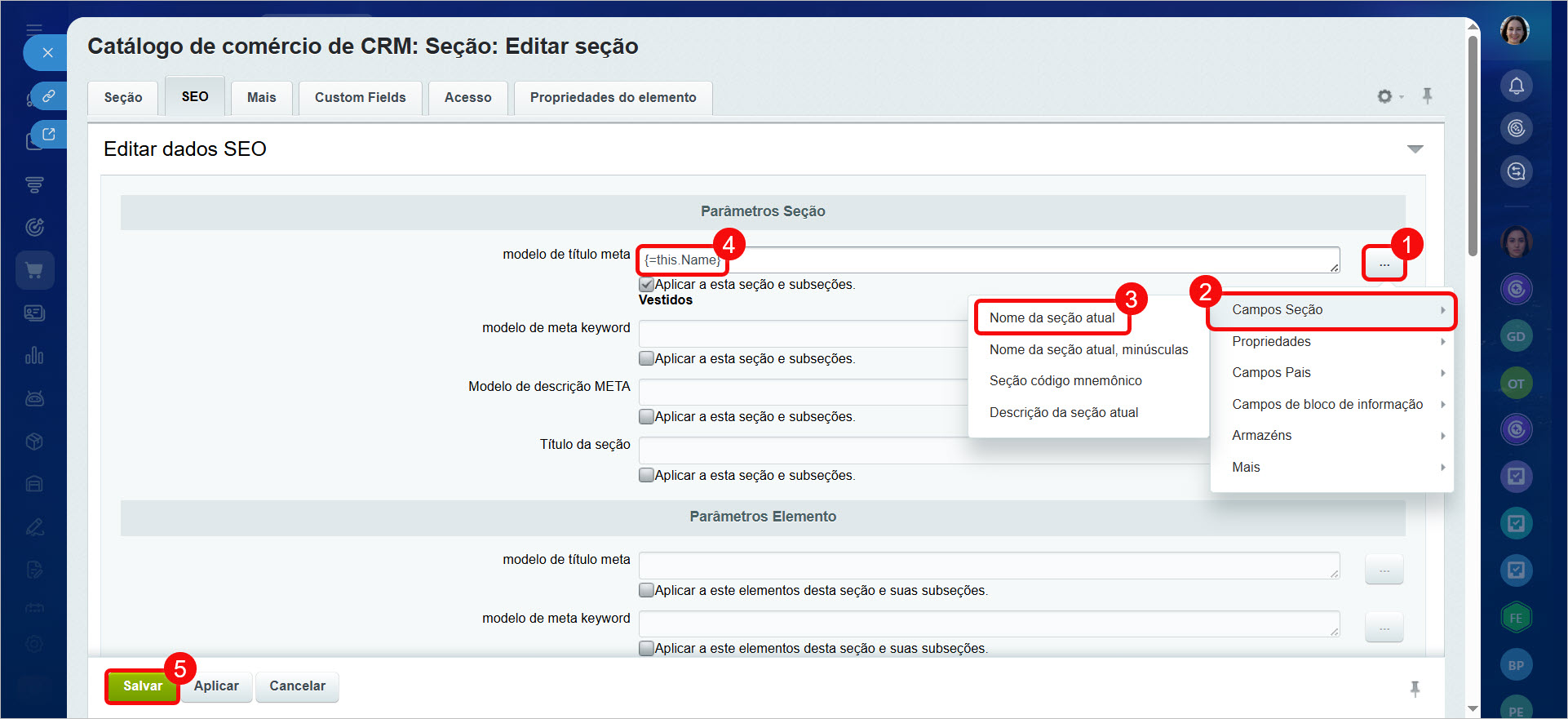This screenshot has width=1568, height=719.
Task: Expand the Campos Pais submenu
Action: point(1331,372)
